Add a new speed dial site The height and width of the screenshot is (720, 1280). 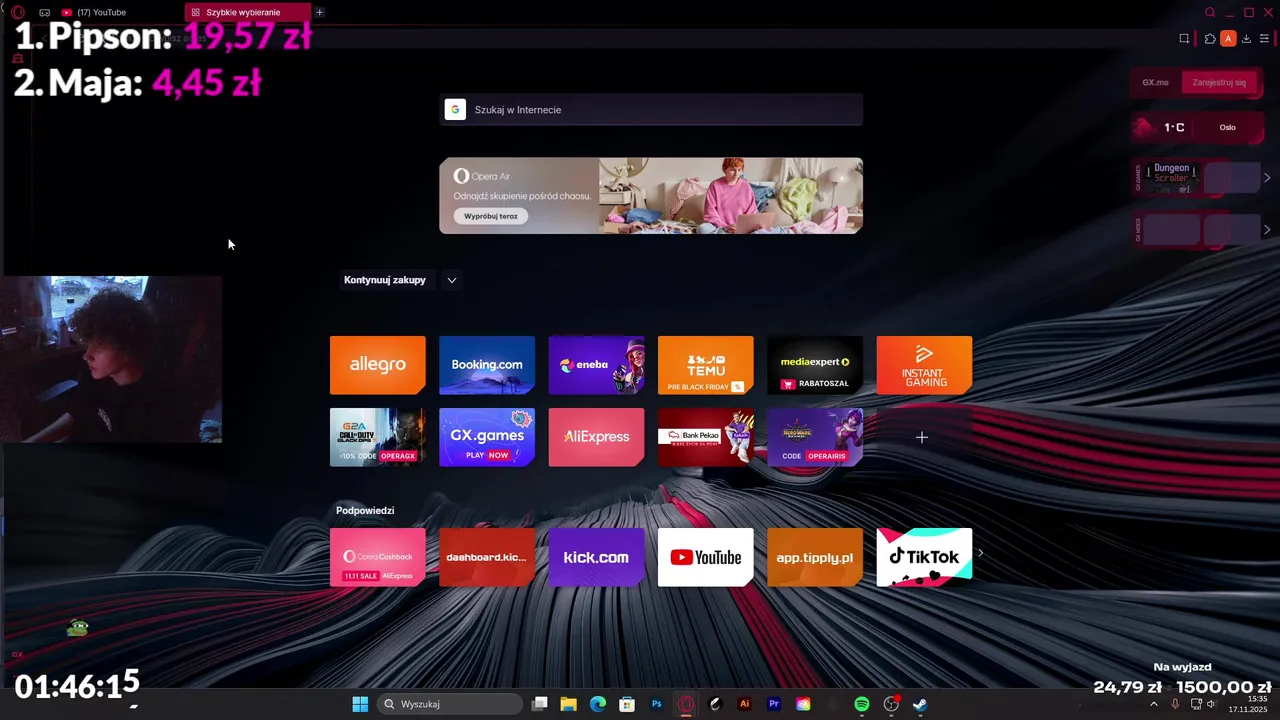(922, 437)
